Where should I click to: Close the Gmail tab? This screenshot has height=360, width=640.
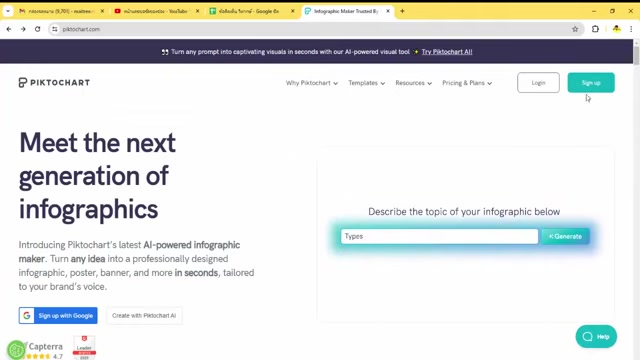click(x=102, y=11)
